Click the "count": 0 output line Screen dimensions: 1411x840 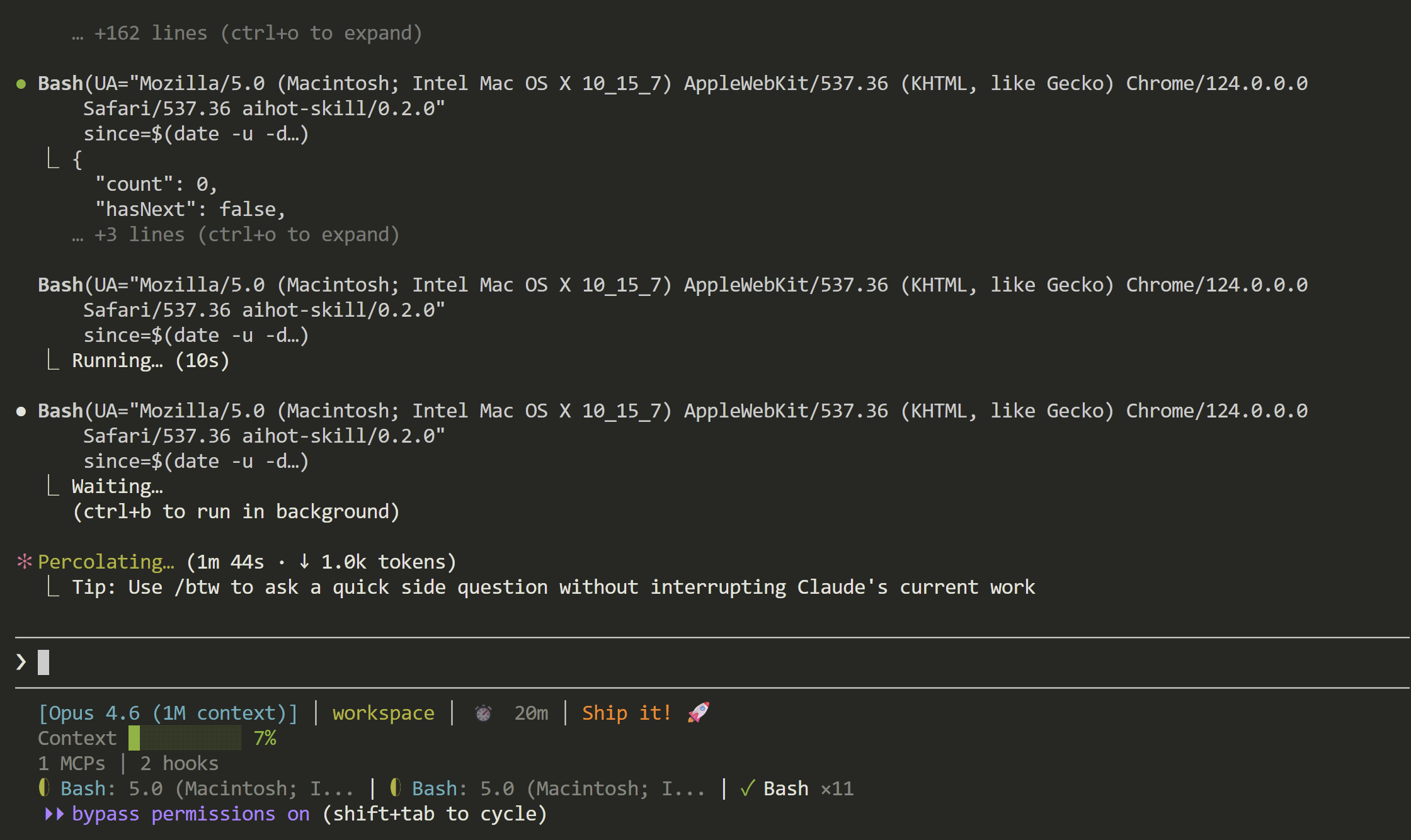pos(156,184)
